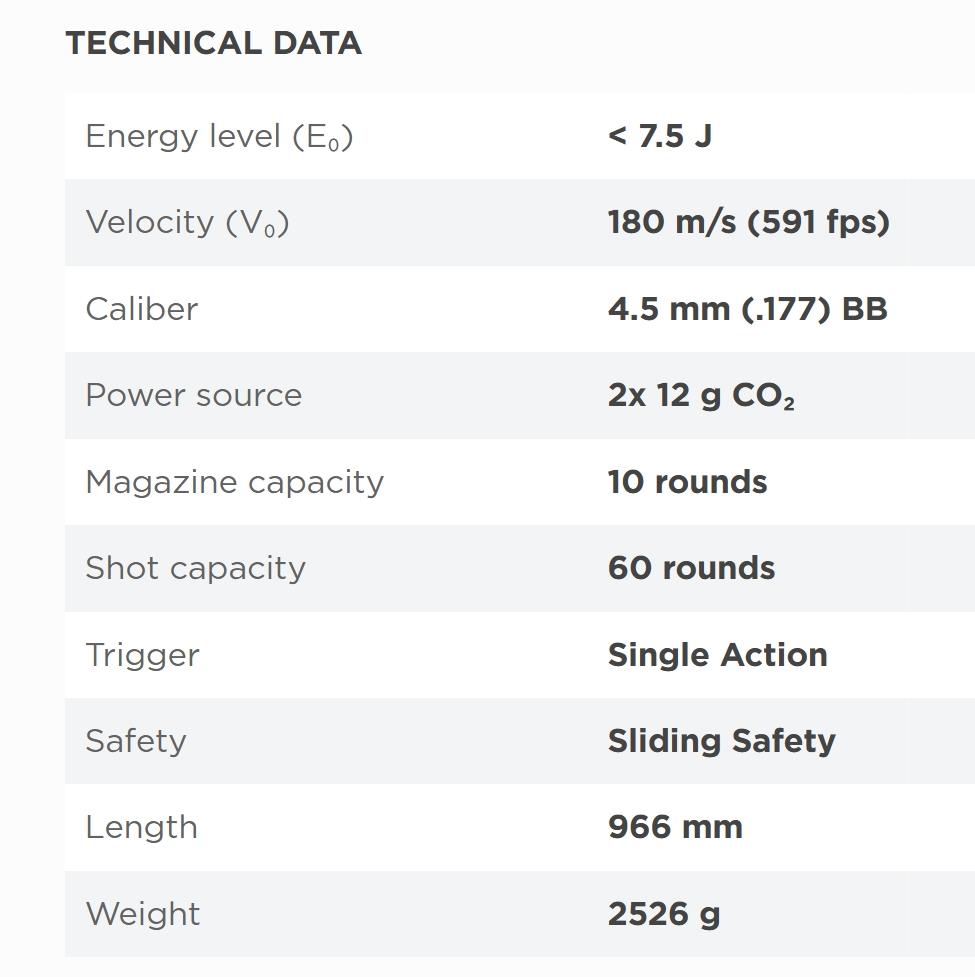Click the Energy level label
This screenshot has width=975, height=977.
pos(219,136)
